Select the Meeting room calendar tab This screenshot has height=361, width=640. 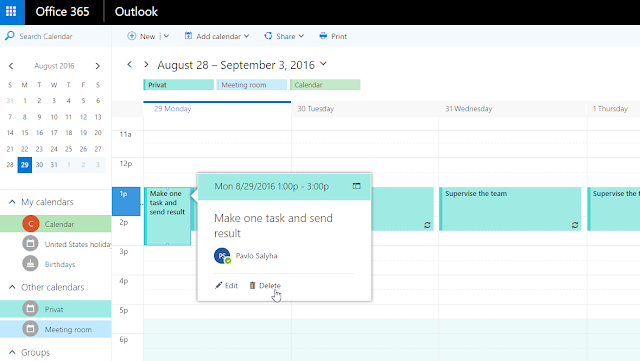[251, 85]
